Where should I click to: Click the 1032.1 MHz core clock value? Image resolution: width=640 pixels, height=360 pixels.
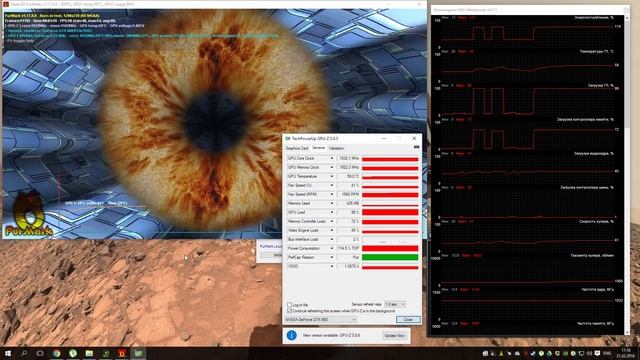(349, 158)
